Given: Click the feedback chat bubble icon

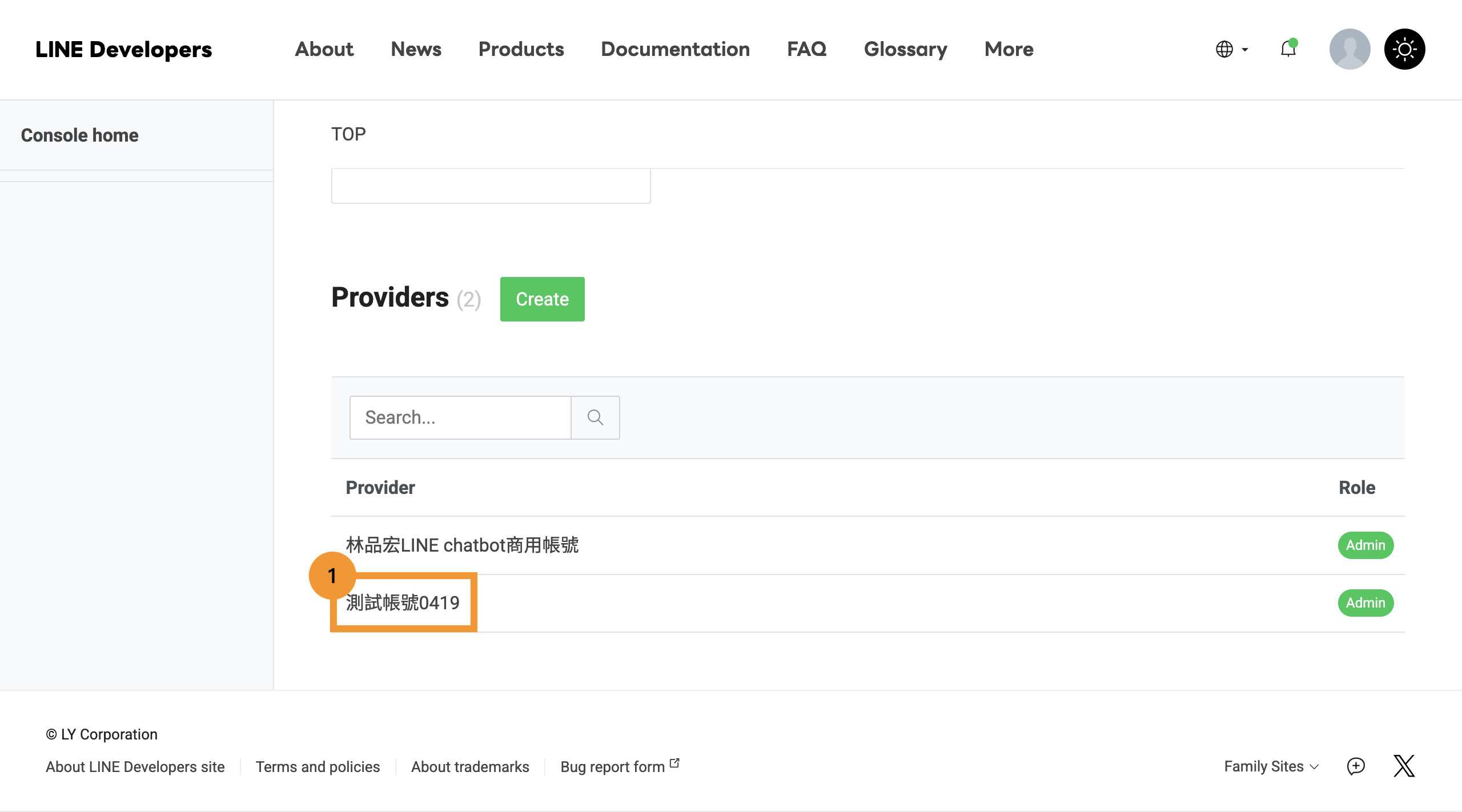Looking at the screenshot, I should (1356, 766).
